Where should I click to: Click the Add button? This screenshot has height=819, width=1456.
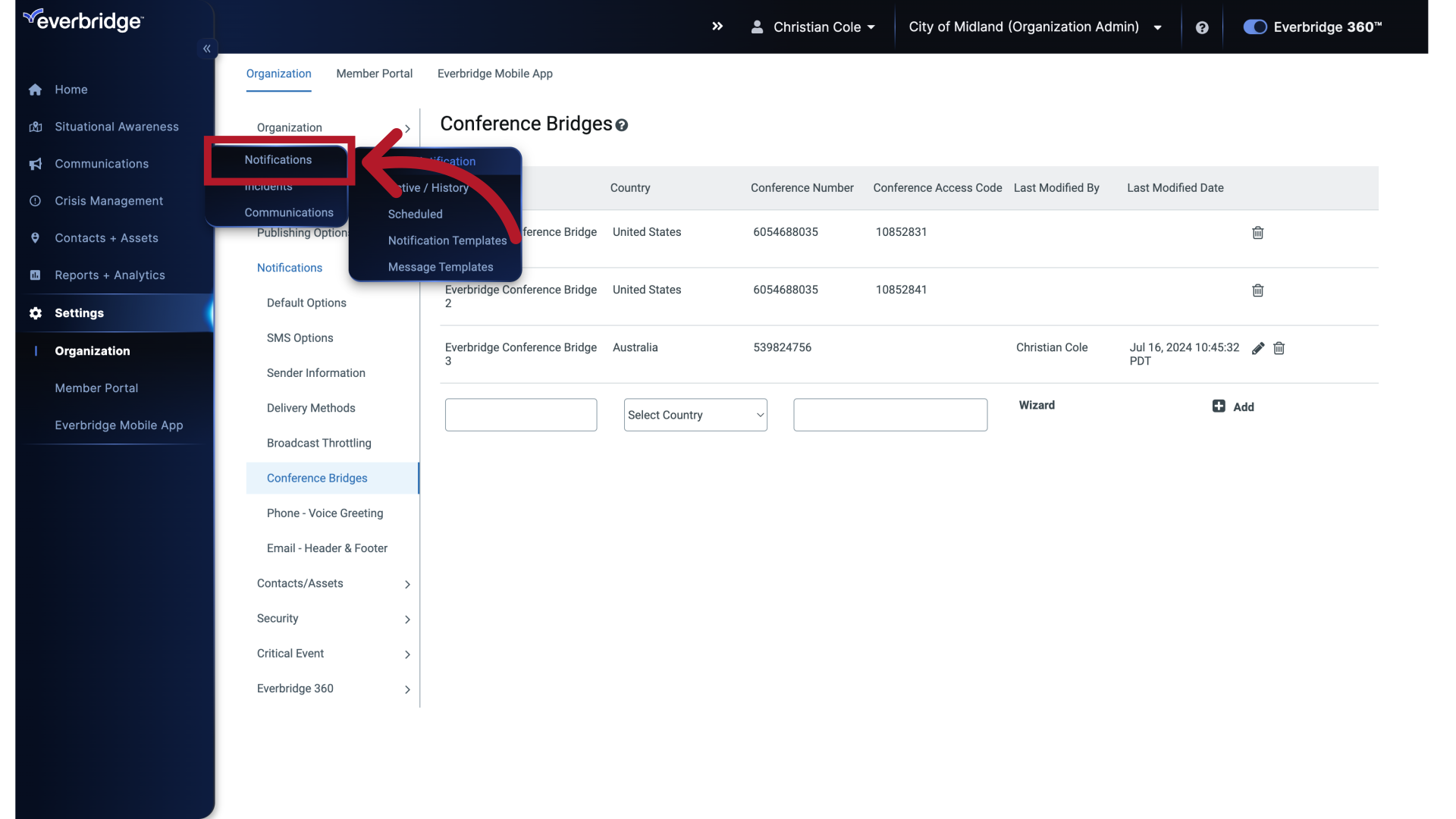[1234, 406]
